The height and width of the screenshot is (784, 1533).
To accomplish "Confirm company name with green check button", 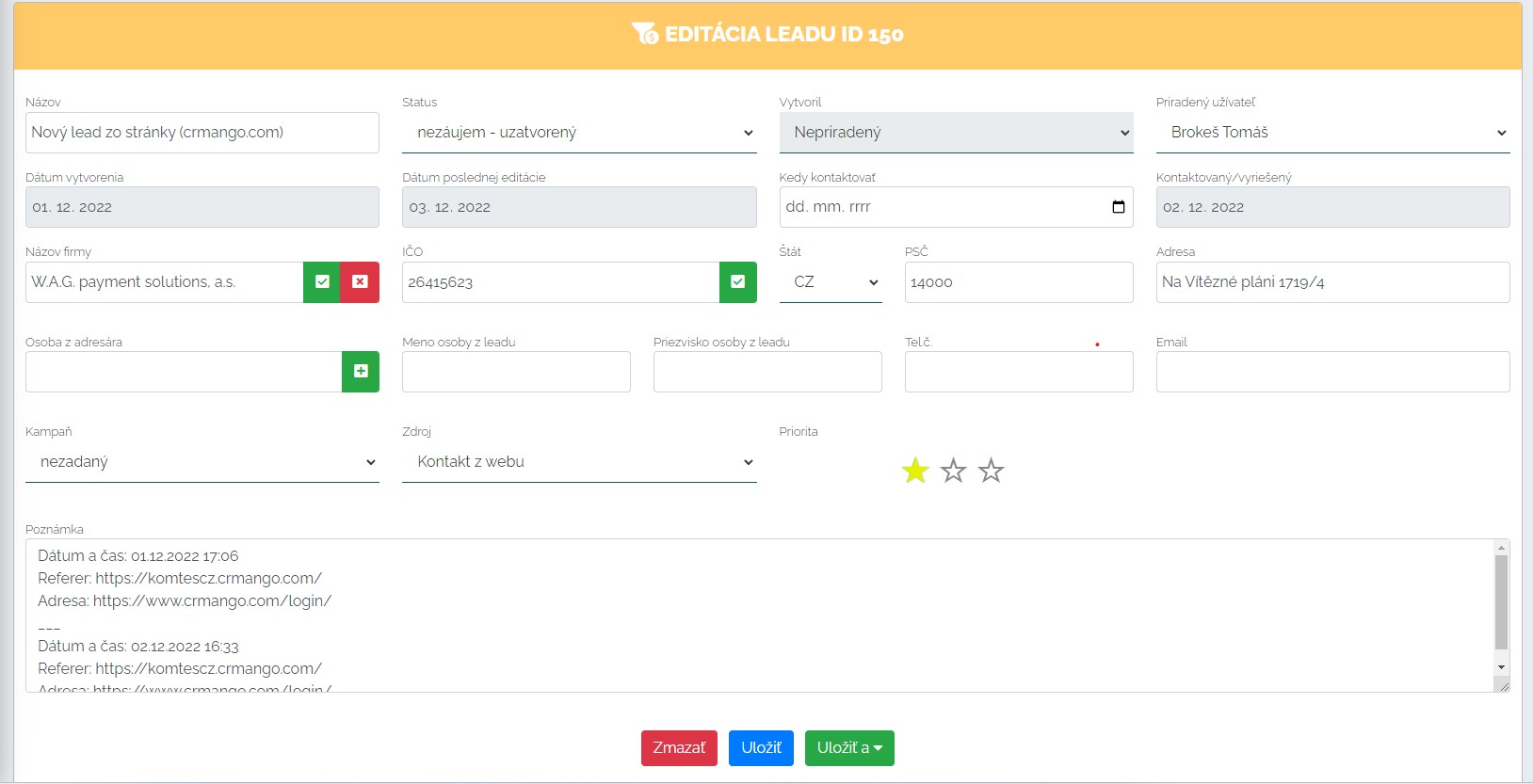I will pos(322,282).
